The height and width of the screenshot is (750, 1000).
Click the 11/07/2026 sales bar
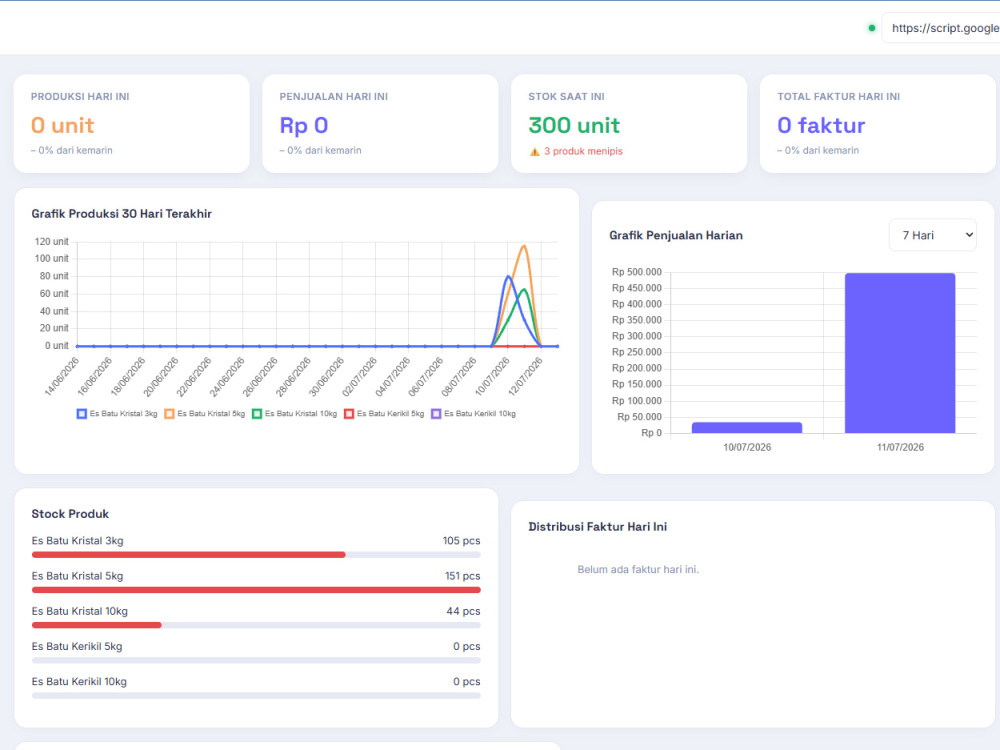click(900, 353)
